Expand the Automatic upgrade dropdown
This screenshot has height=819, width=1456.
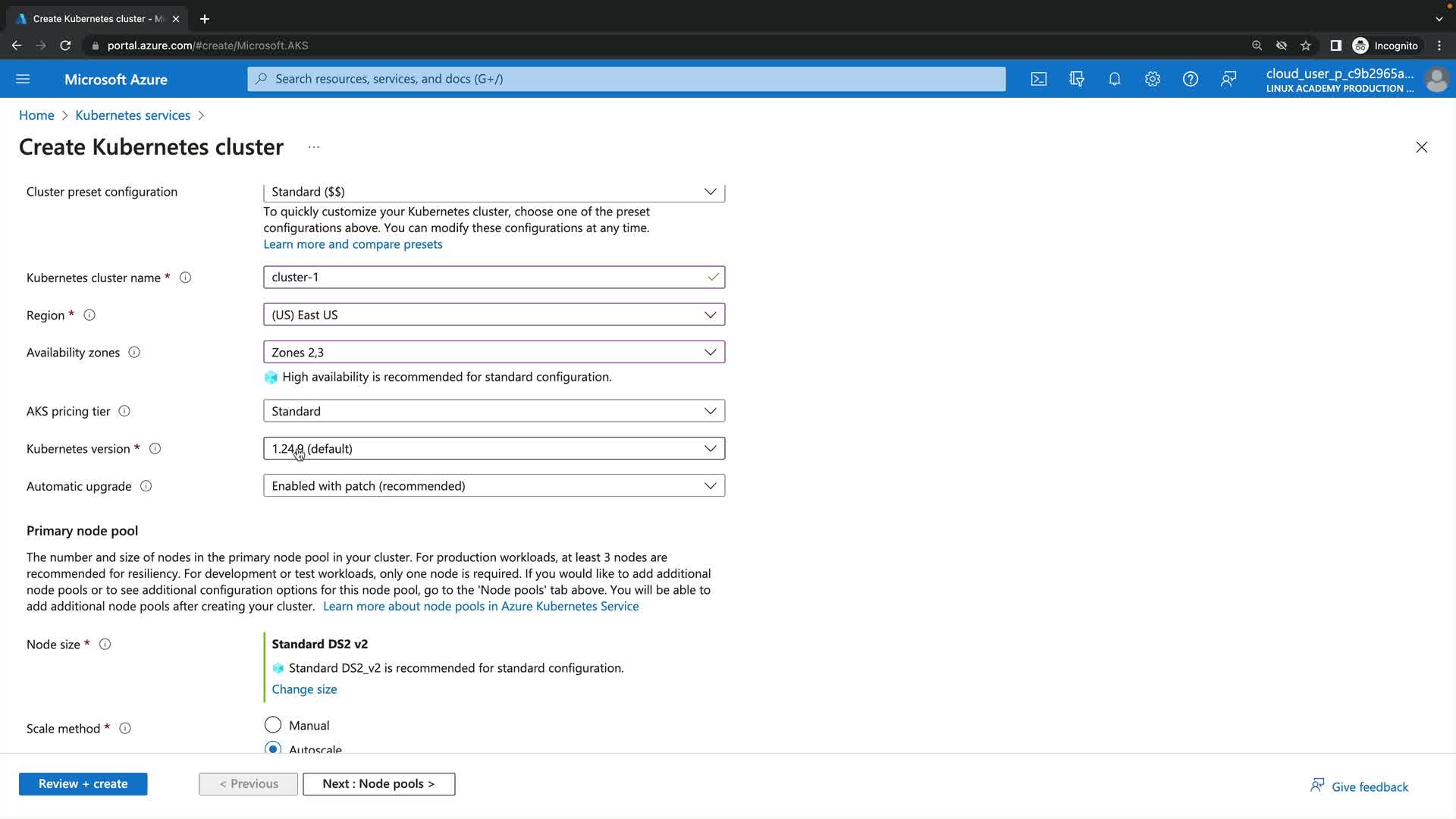click(494, 486)
